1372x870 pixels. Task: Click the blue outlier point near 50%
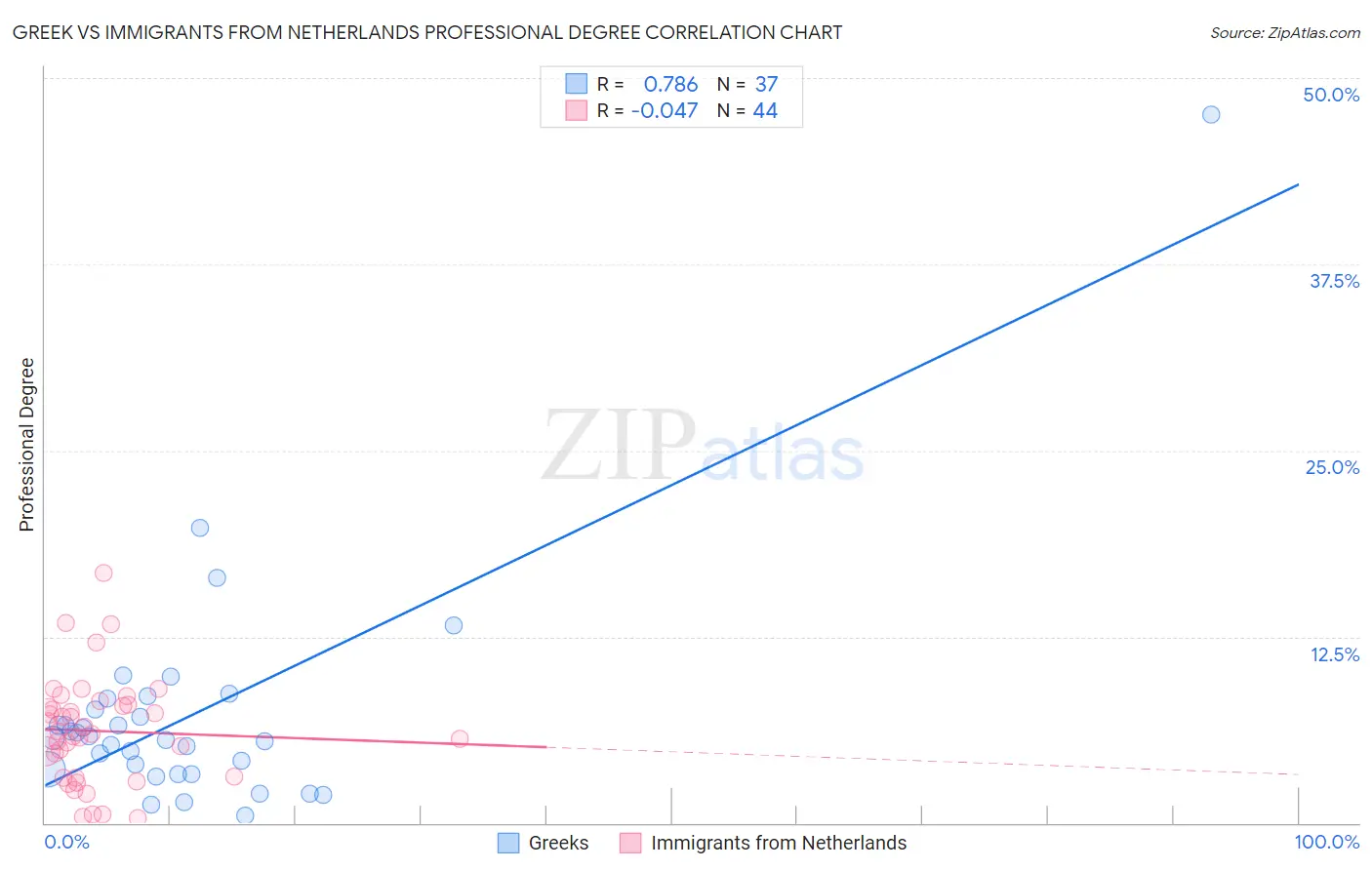tap(1211, 114)
